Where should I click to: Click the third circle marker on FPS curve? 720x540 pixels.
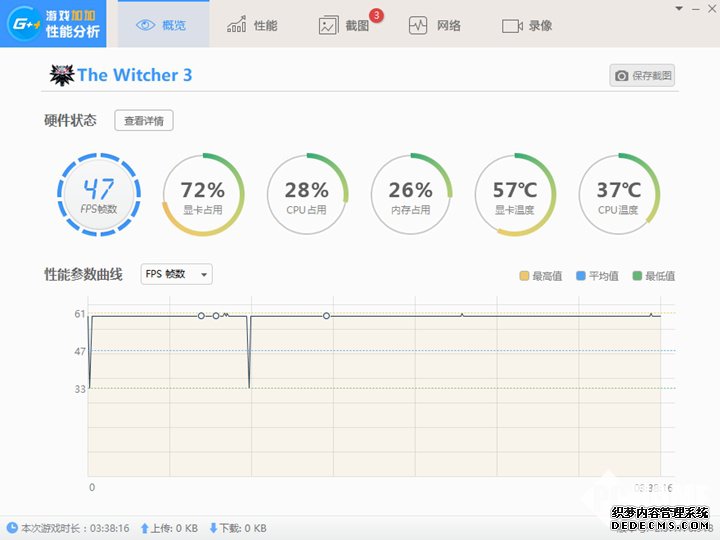pyautogui.click(x=326, y=315)
